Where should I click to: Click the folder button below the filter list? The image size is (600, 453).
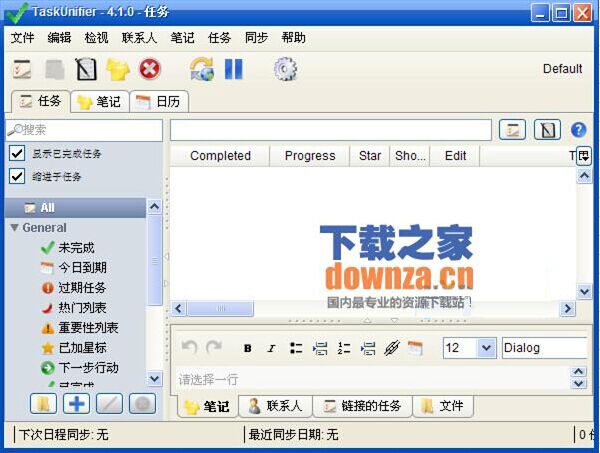click(43, 403)
